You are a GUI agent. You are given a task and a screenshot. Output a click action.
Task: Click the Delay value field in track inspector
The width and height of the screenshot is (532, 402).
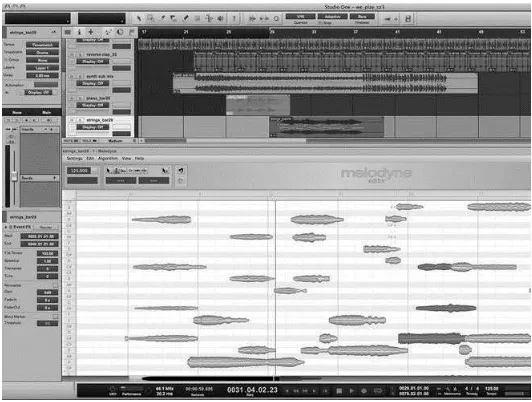[x=42, y=76]
